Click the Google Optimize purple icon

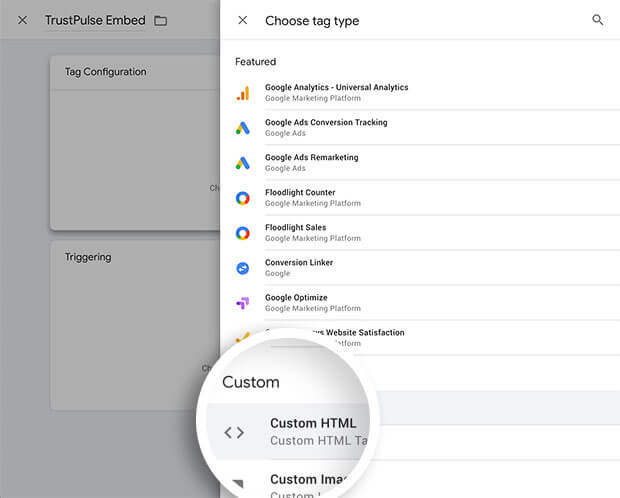tap(243, 303)
